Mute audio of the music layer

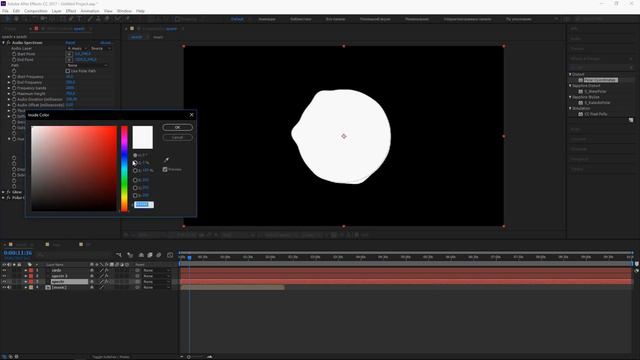tap(9, 287)
